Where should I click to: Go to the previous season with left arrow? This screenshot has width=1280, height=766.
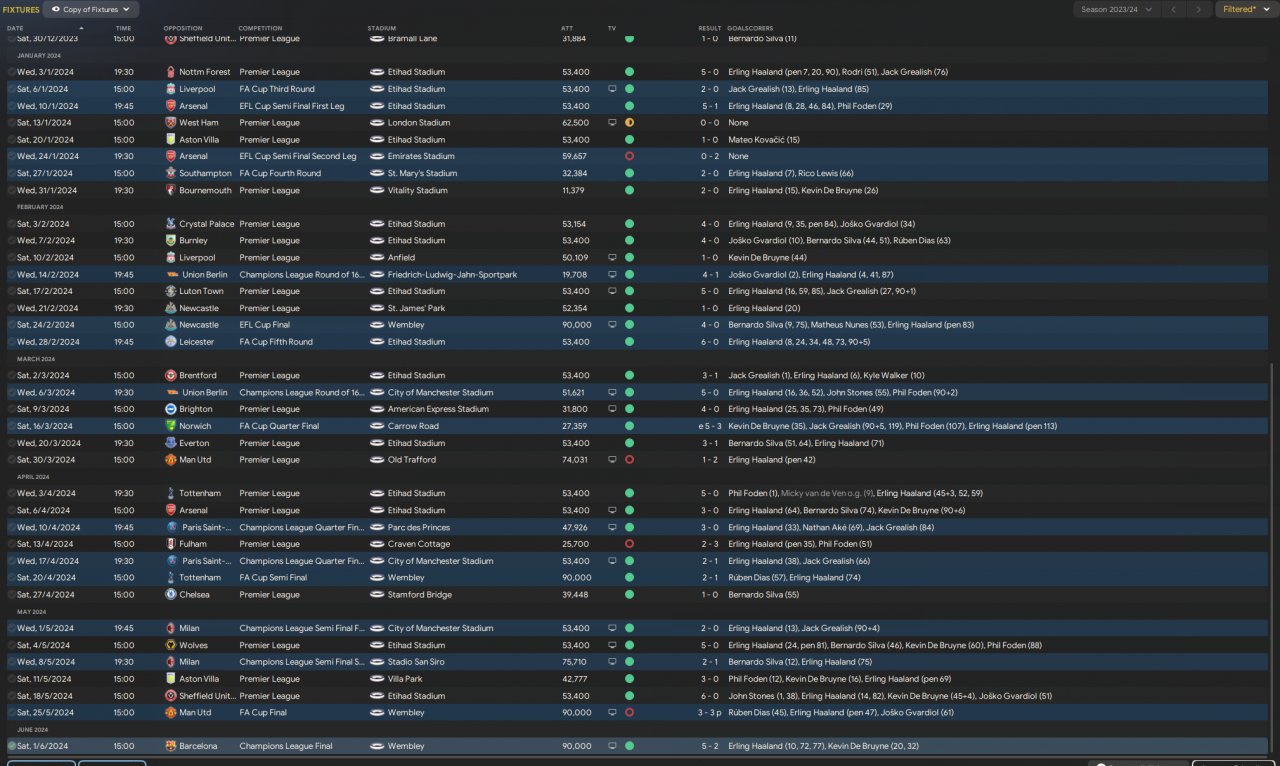1174,9
